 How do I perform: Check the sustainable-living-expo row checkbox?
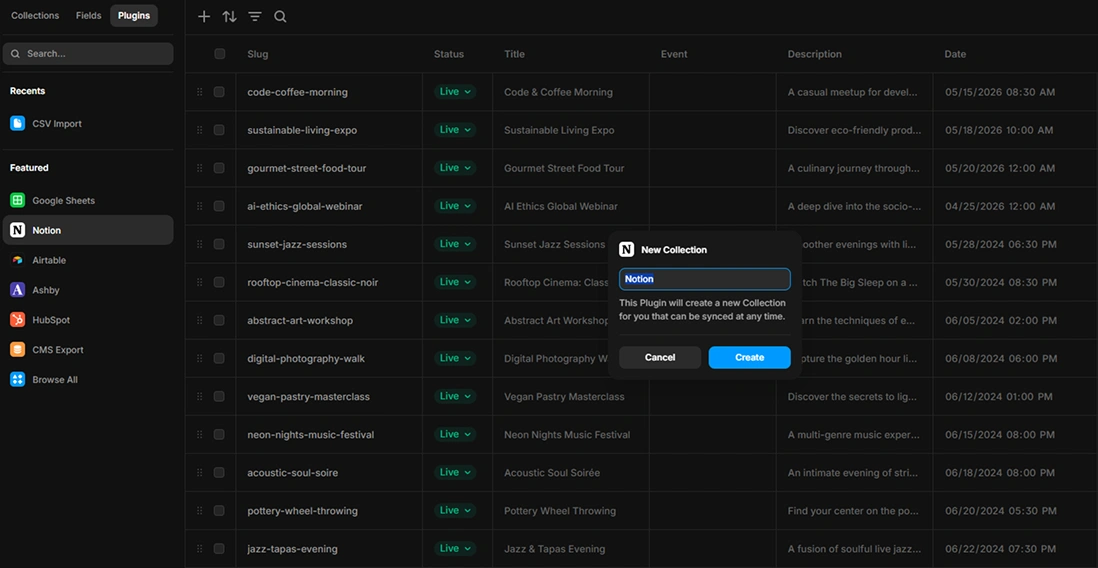(219, 130)
